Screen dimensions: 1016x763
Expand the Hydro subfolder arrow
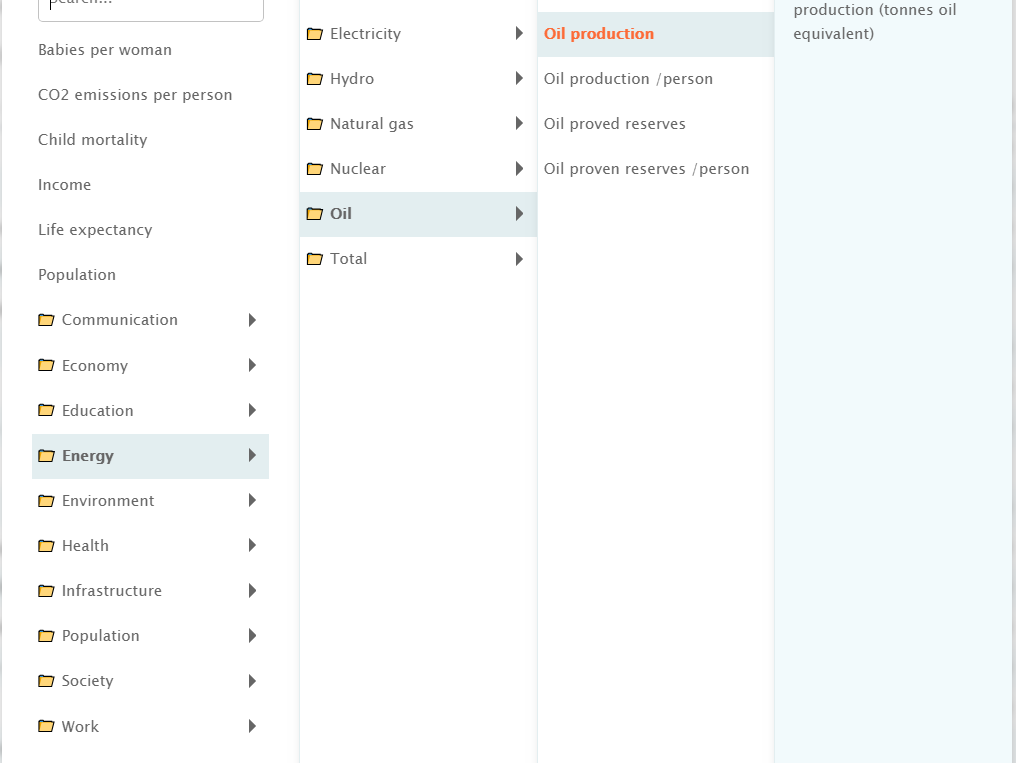coord(519,78)
